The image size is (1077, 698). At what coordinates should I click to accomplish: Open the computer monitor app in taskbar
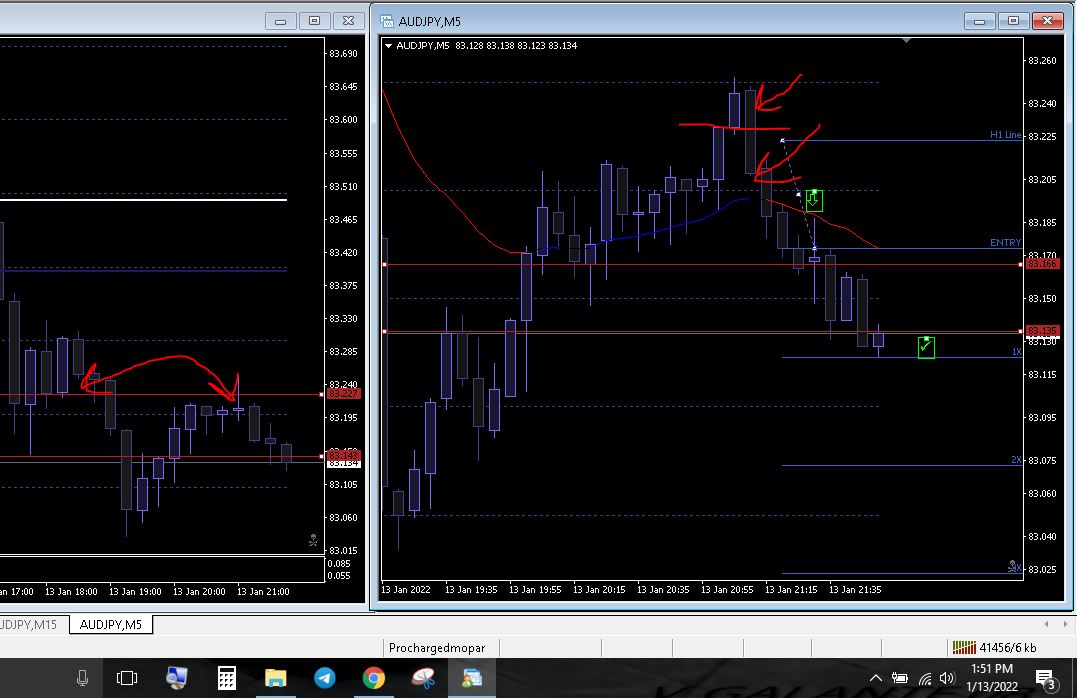[177, 678]
